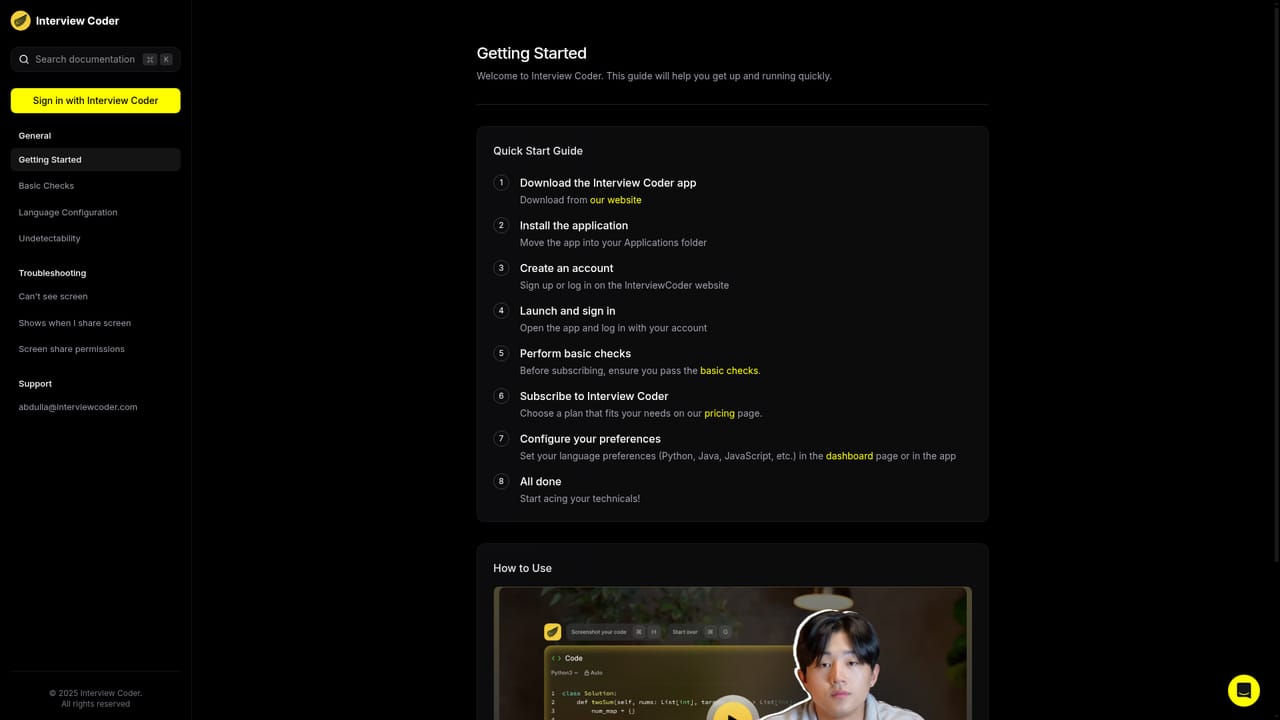Click the "Start acing your technicals!" line
The width and height of the screenshot is (1280, 720).
pos(580,499)
